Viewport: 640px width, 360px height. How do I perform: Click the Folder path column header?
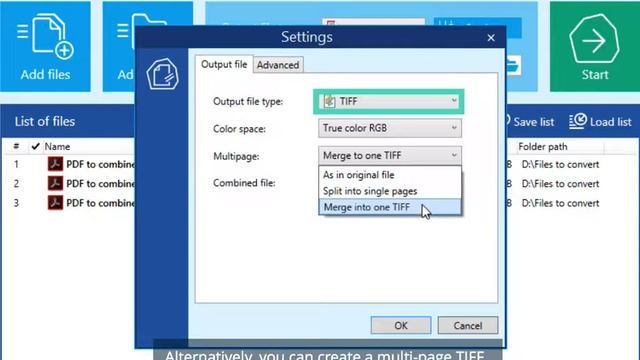[x=542, y=147]
